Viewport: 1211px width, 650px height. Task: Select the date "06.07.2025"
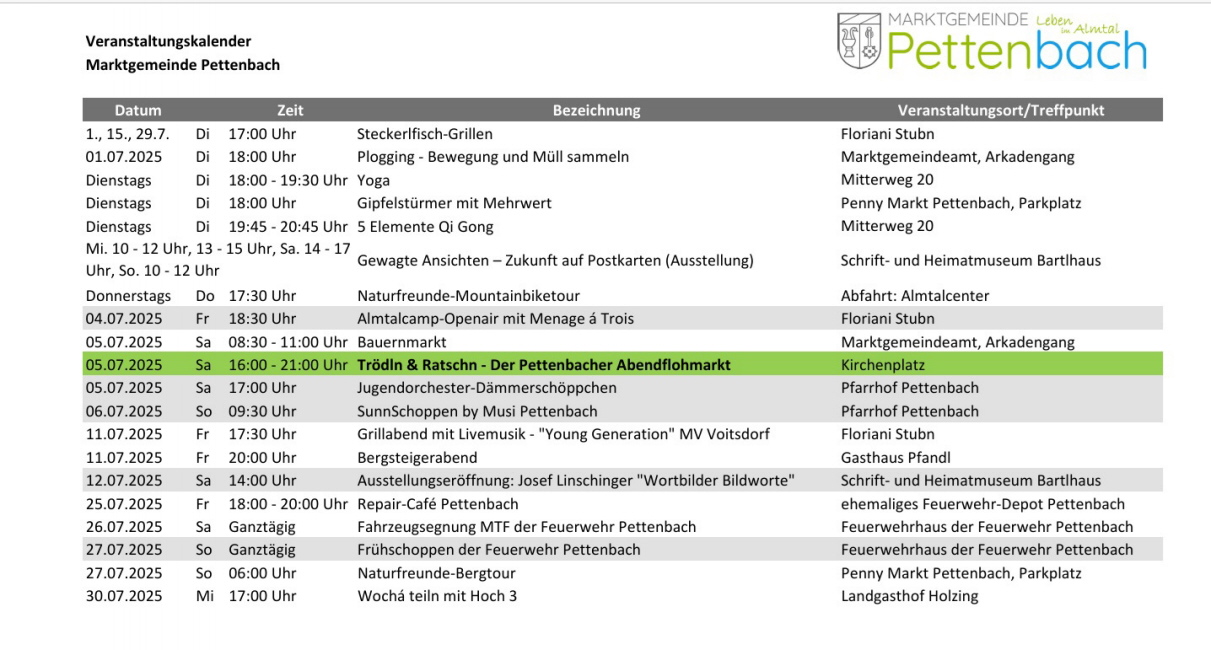(x=124, y=411)
